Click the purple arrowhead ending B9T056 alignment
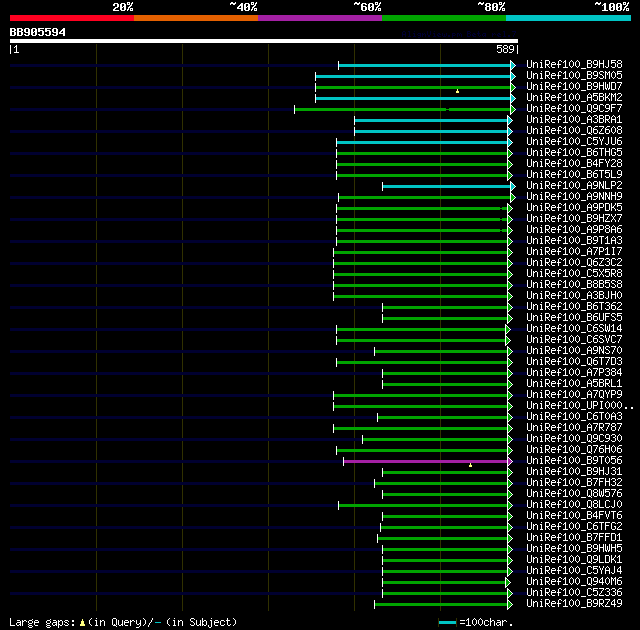Image resolution: width=640 pixels, height=630 pixels. click(510, 461)
